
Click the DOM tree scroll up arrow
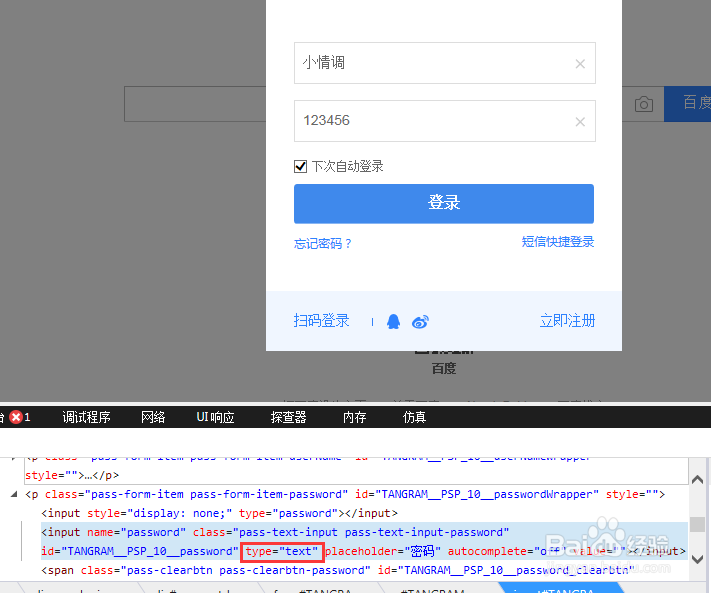click(x=697, y=479)
